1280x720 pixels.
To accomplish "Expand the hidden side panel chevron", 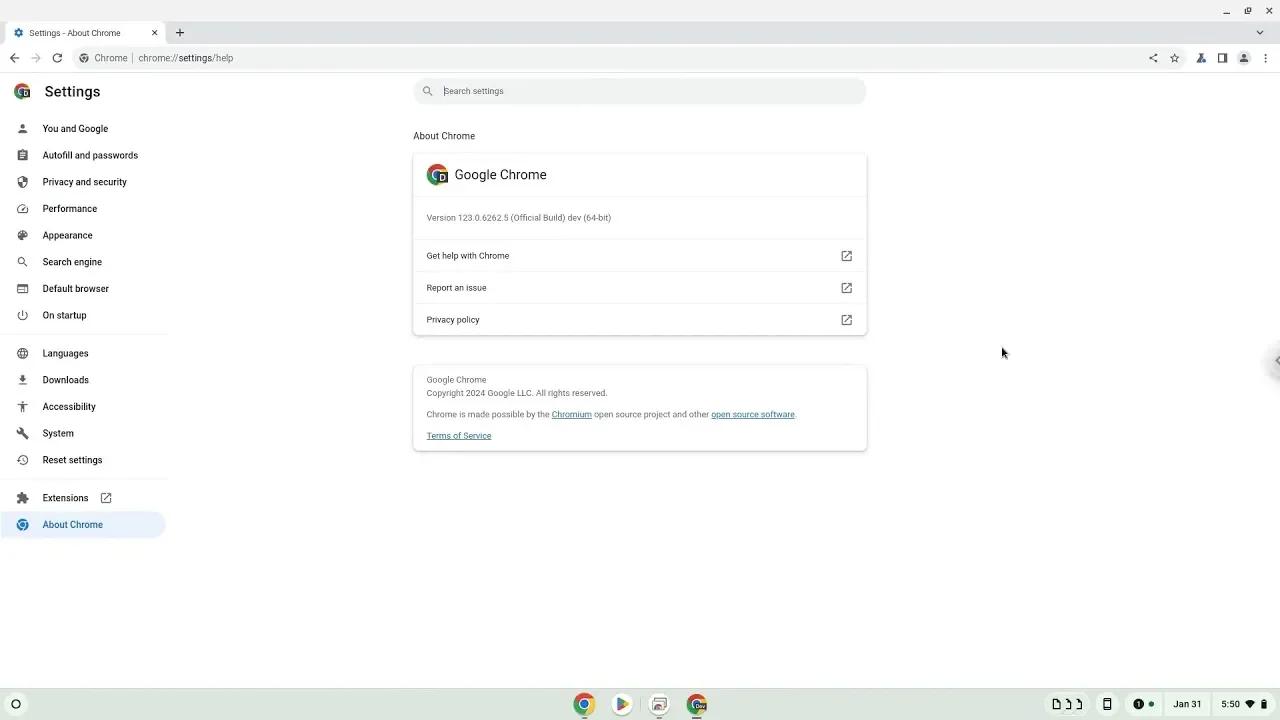I will pos(1274,360).
